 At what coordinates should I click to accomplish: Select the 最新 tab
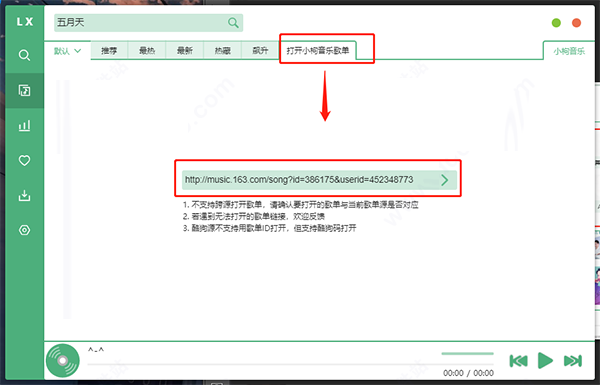pos(185,51)
